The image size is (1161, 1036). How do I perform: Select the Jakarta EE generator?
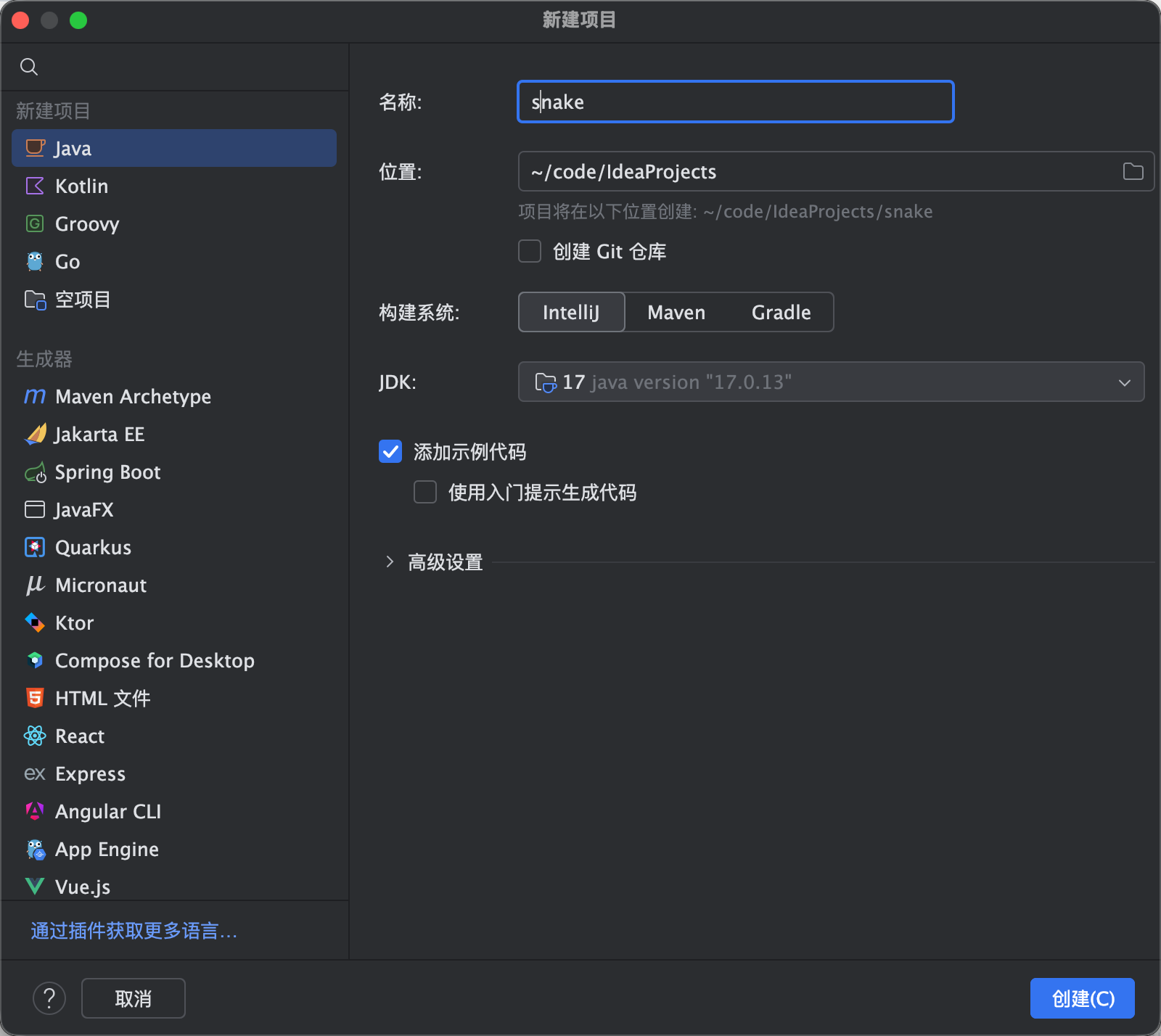pos(174,434)
